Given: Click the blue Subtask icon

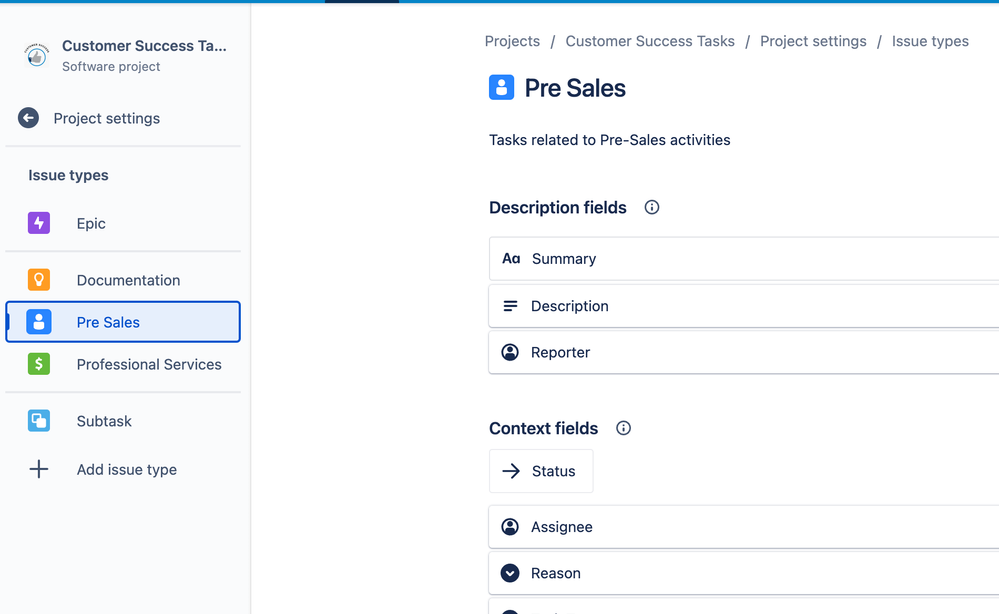Looking at the screenshot, I should pyautogui.click(x=39, y=420).
